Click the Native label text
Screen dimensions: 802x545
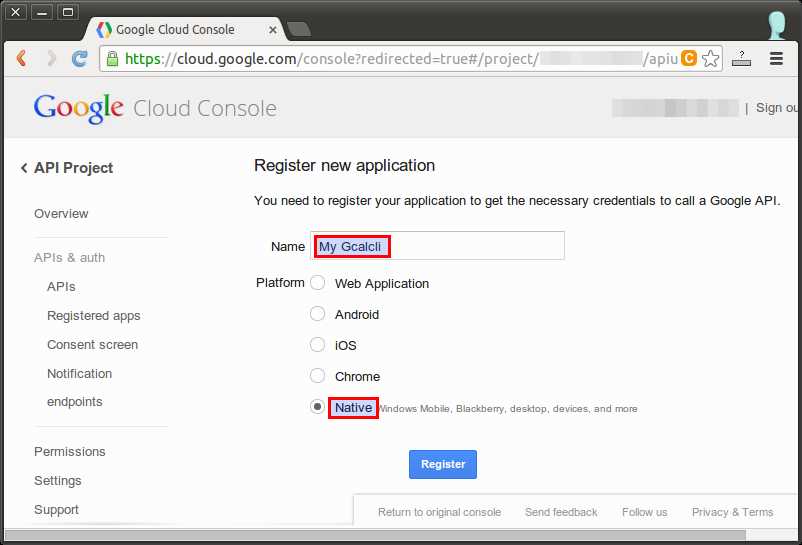point(353,407)
